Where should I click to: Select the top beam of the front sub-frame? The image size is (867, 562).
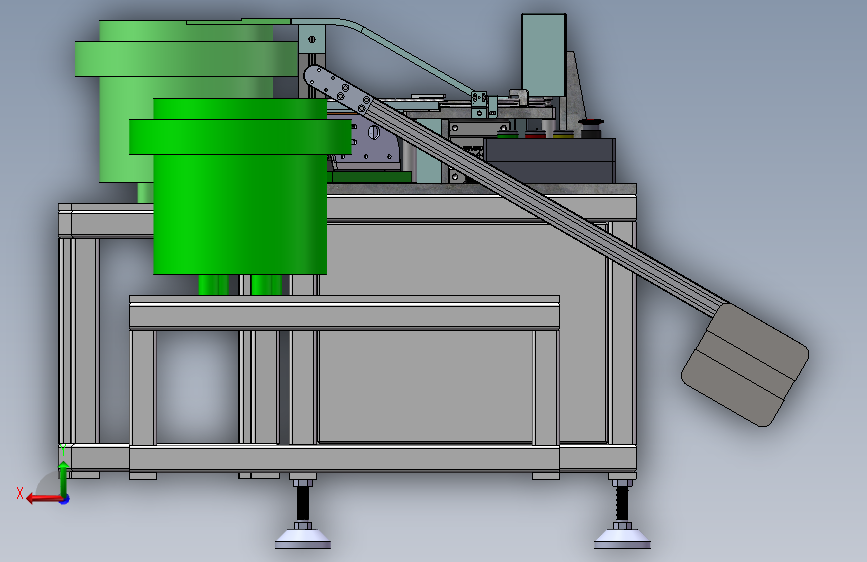coord(344,313)
